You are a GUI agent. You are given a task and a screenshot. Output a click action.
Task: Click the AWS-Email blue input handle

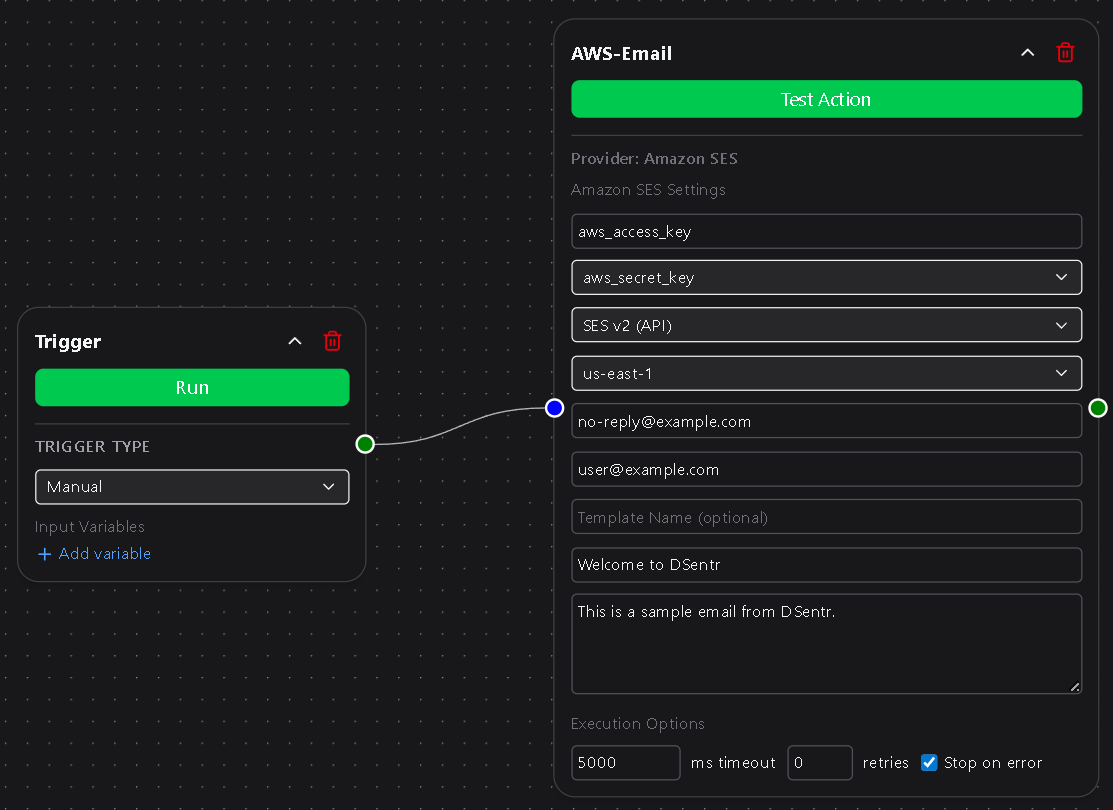pos(554,407)
